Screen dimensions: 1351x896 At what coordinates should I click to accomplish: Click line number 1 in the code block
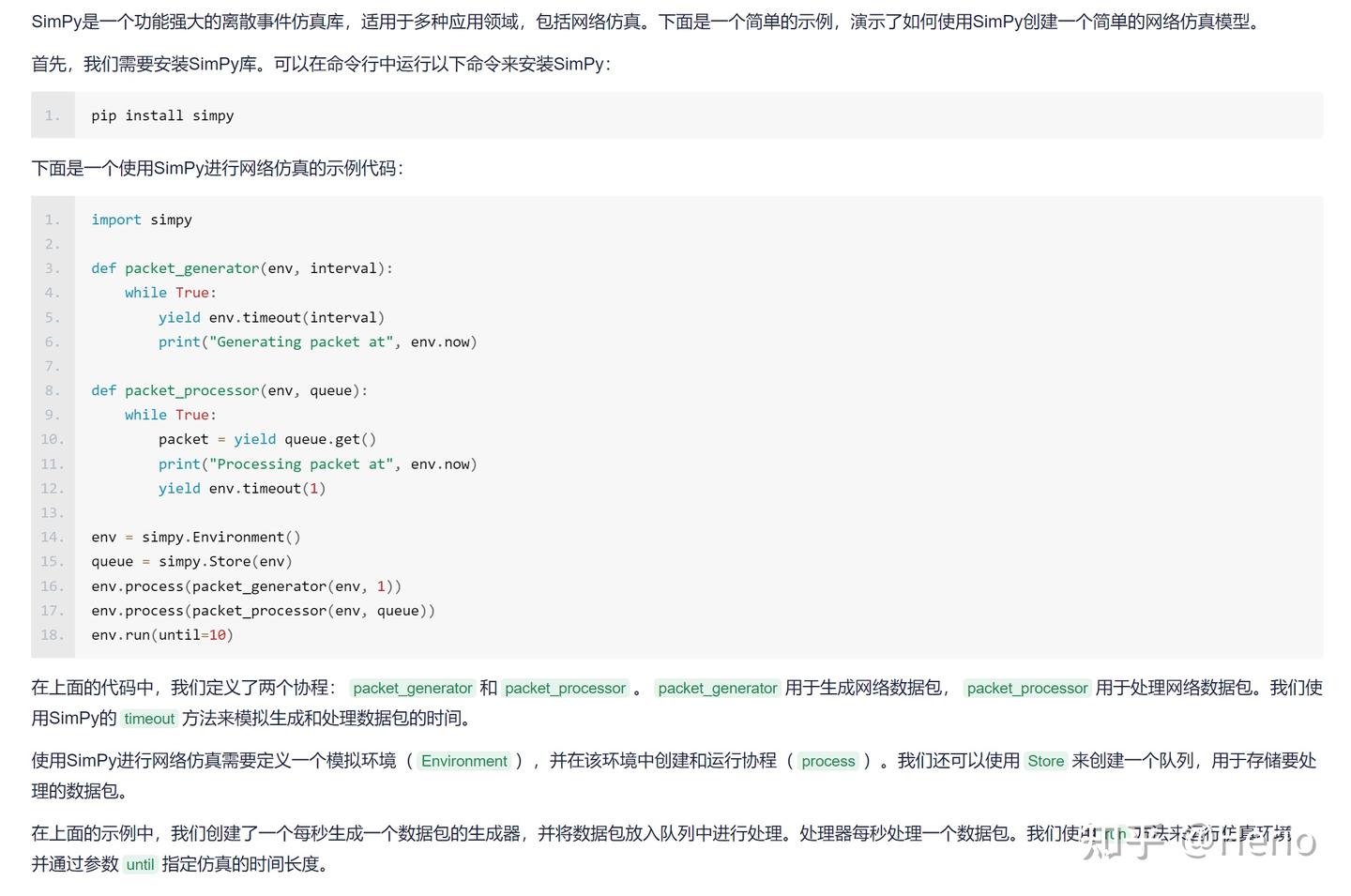[48, 220]
